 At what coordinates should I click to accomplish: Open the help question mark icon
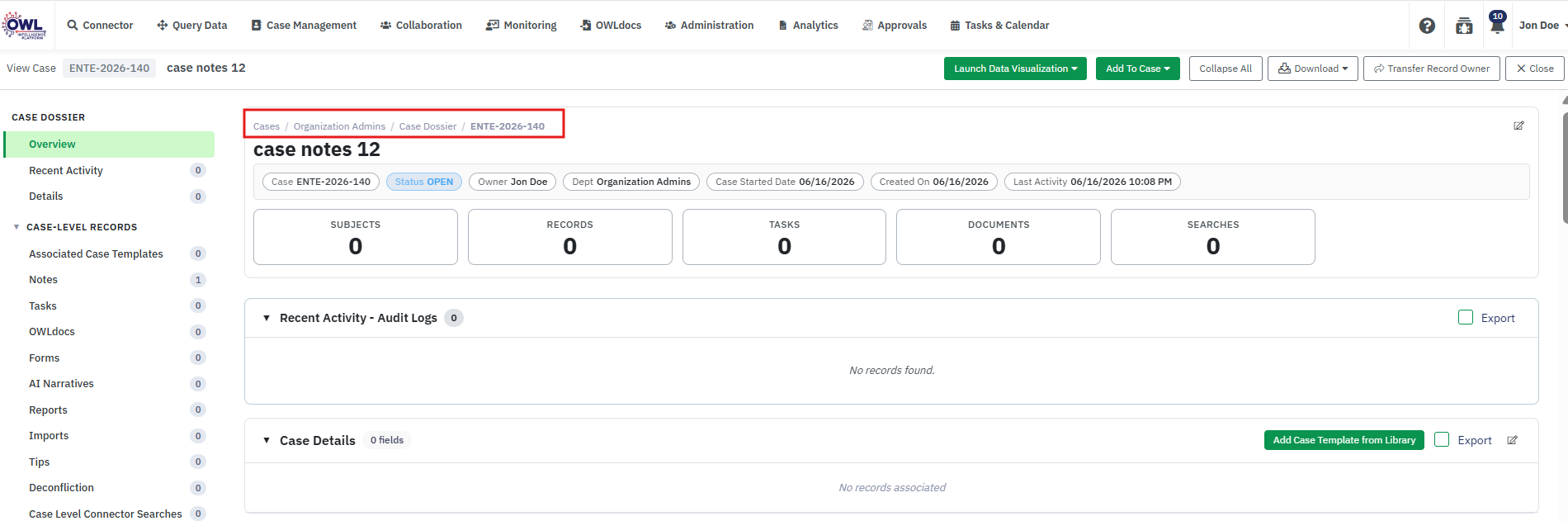1427,26
